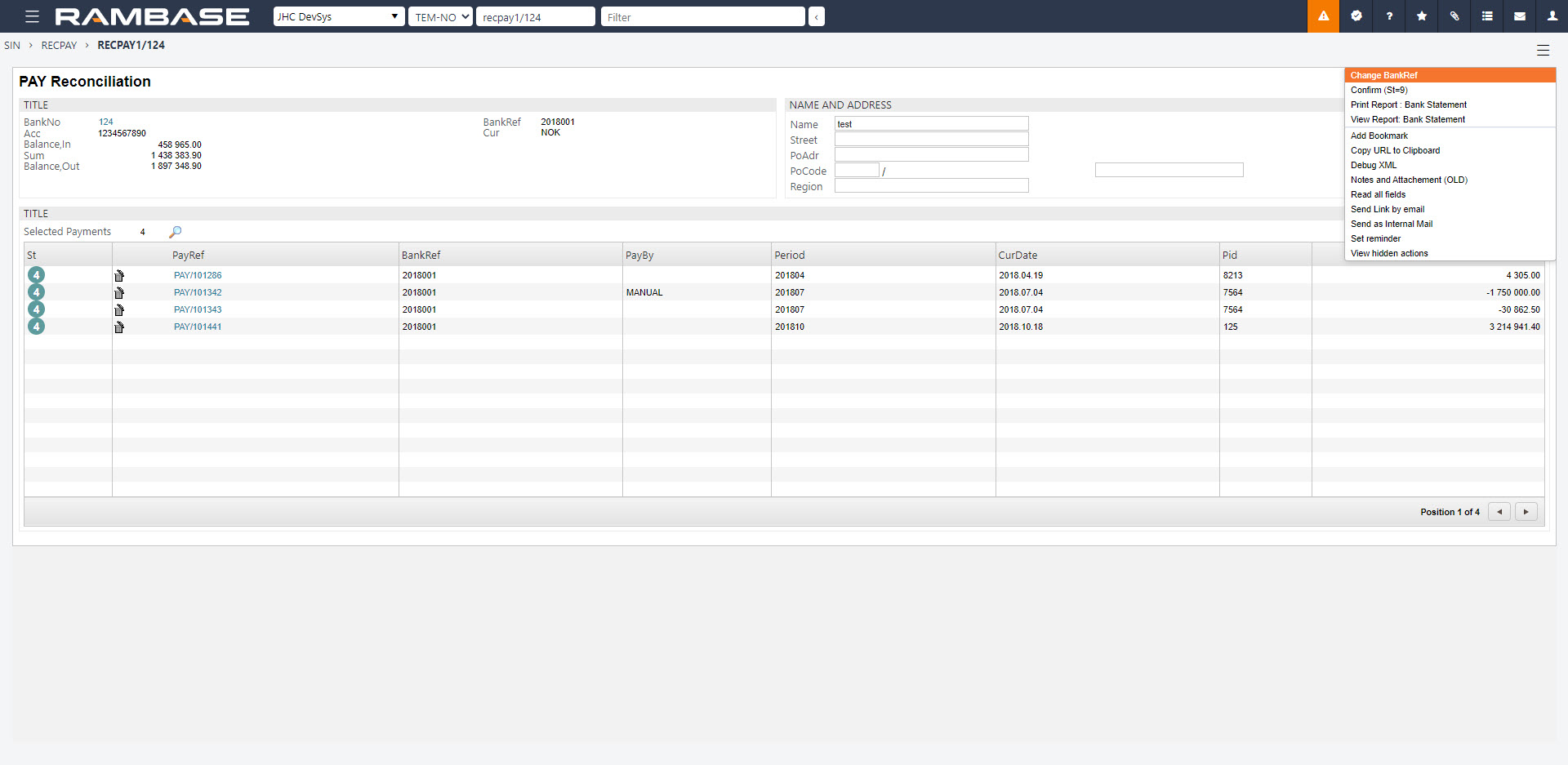Go to next position with right arrow

coord(1526,512)
